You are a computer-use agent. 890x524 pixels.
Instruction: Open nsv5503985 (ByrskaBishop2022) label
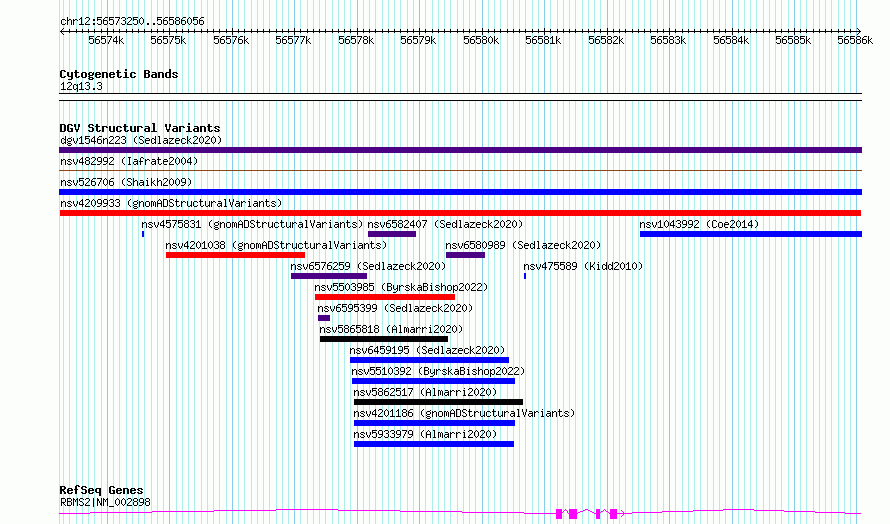coord(401,287)
